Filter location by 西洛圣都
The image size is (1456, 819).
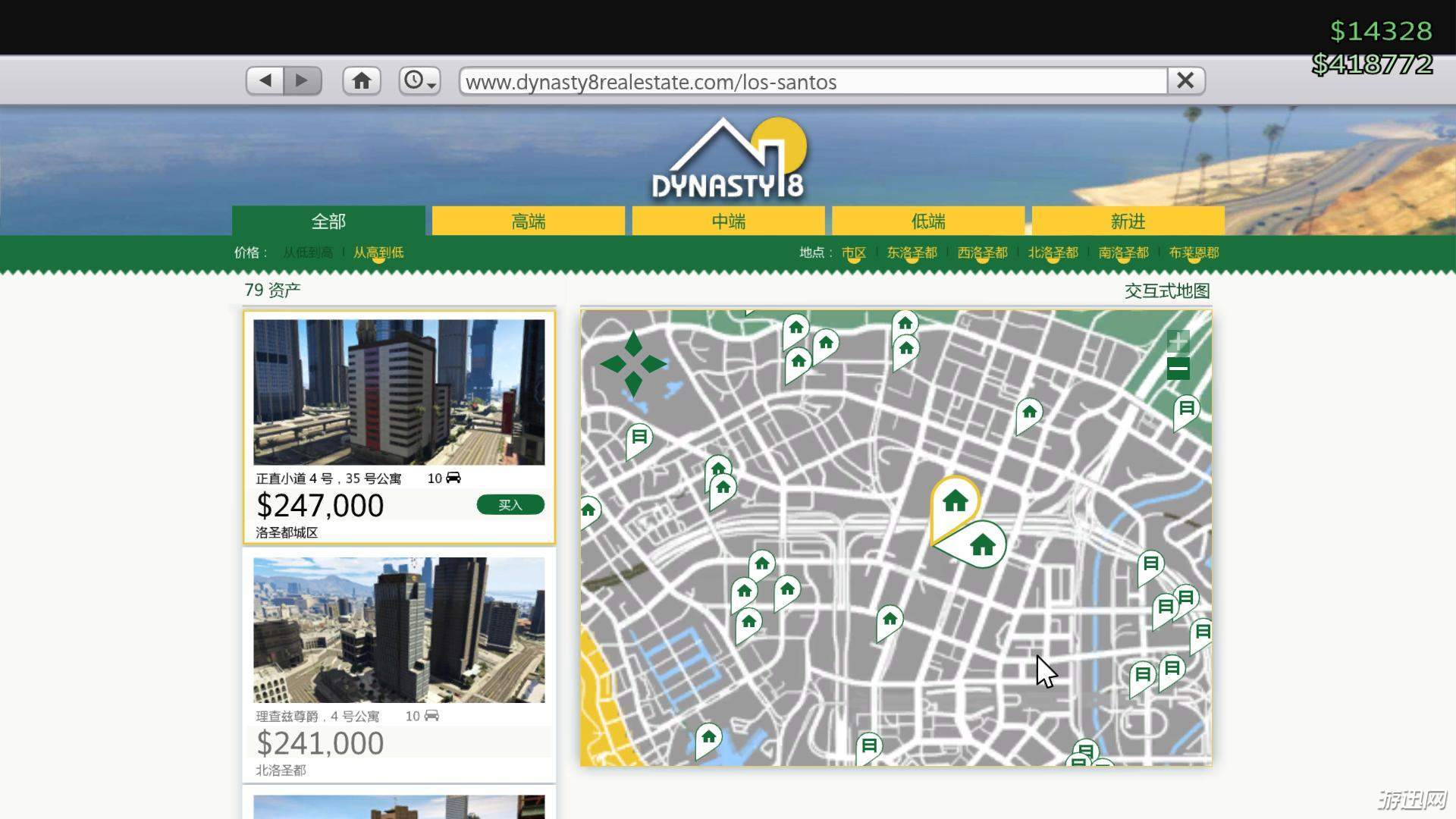click(x=983, y=253)
